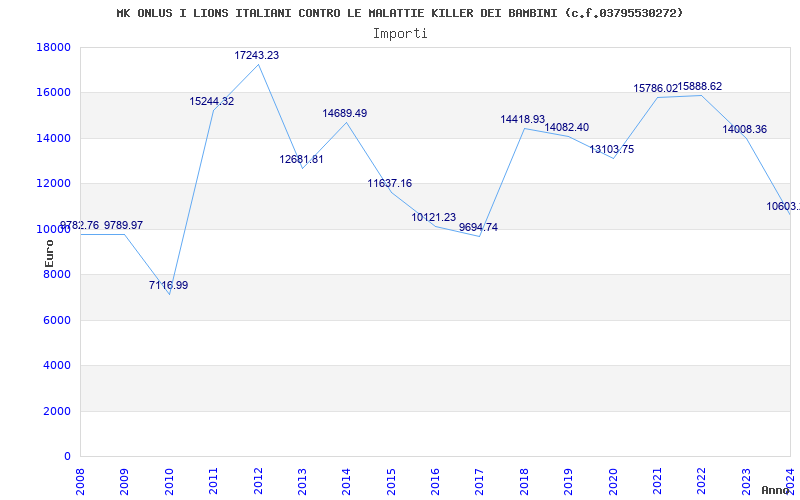The height and width of the screenshot is (500, 800).
Task: Click the y-axis value 6000
Action: [x=57, y=320]
